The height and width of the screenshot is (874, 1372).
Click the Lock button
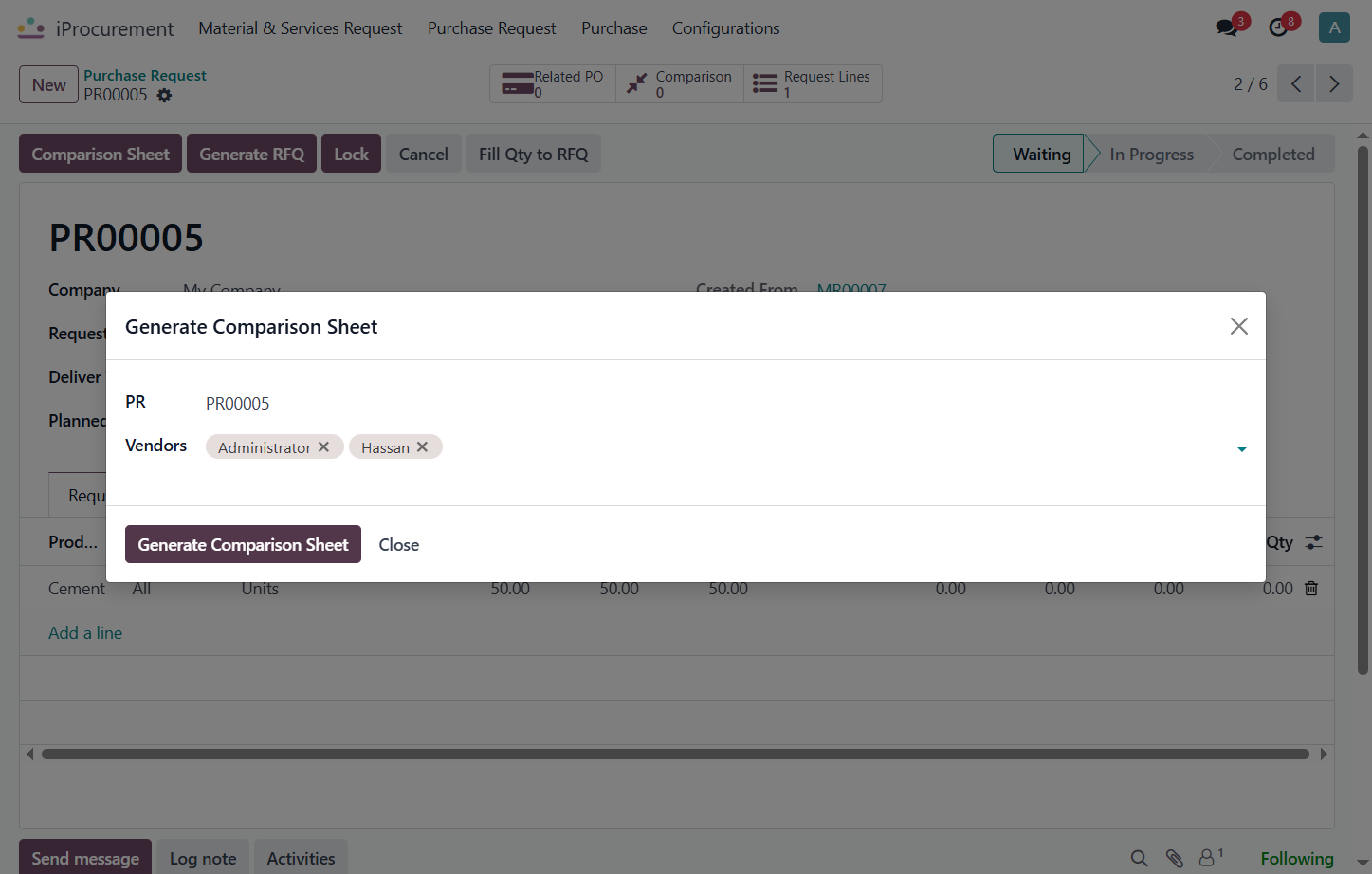click(x=351, y=154)
